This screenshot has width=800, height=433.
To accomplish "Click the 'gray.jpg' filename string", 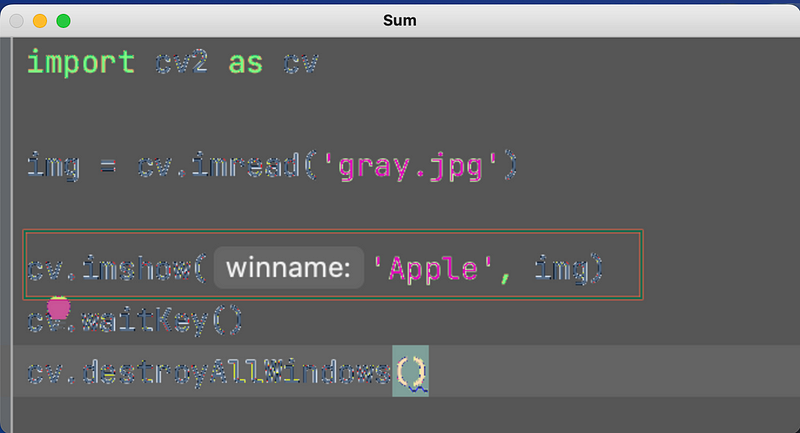I will point(411,165).
